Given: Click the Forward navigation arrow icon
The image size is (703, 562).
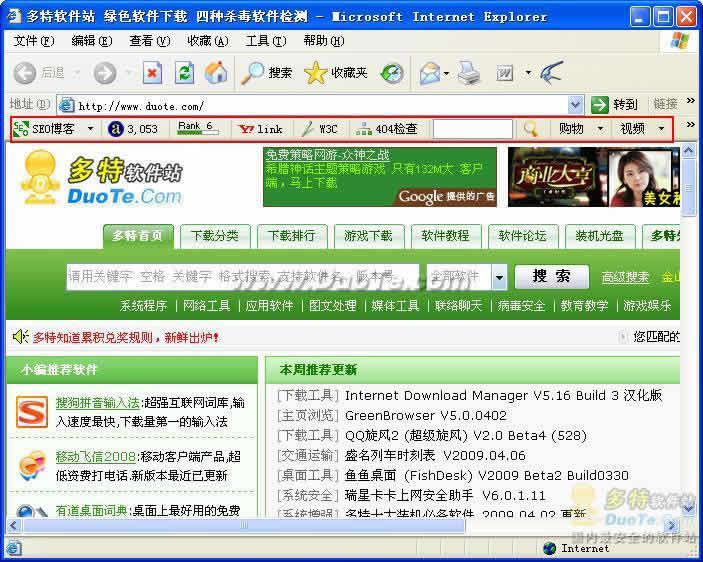Looking at the screenshot, I should click(x=105, y=73).
